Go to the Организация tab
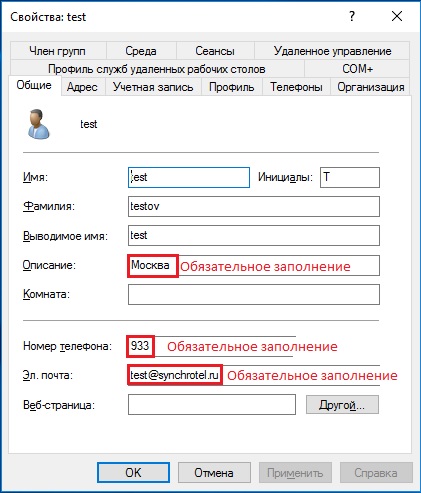This screenshot has width=421, height=493. tap(371, 87)
